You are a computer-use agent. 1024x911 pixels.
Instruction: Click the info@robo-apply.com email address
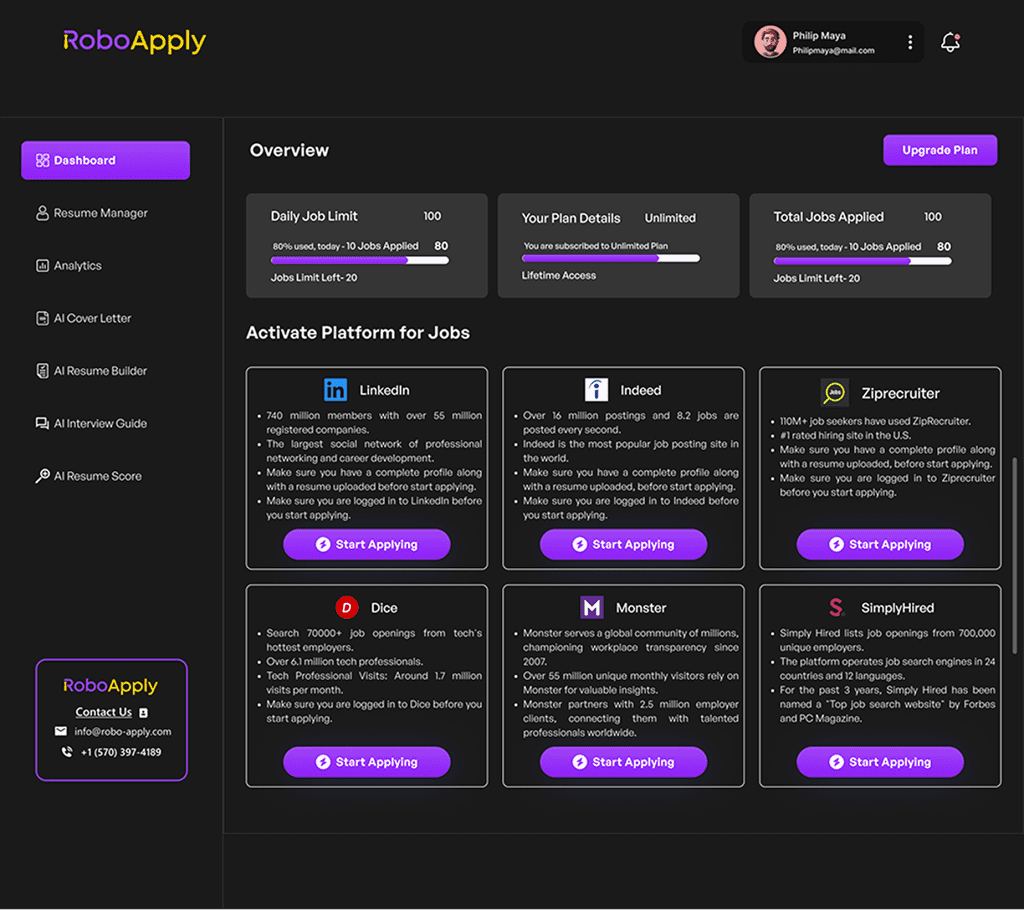coord(123,732)
